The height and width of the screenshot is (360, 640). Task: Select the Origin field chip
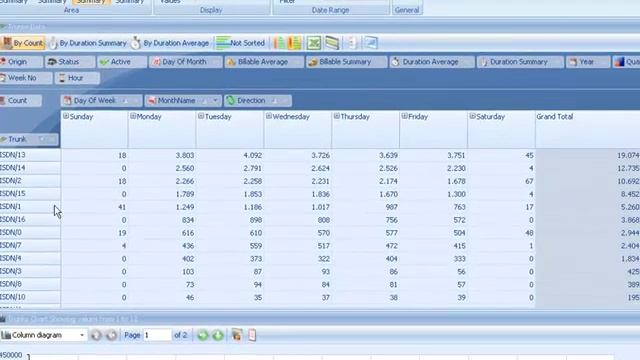click(x=21, y=62)
